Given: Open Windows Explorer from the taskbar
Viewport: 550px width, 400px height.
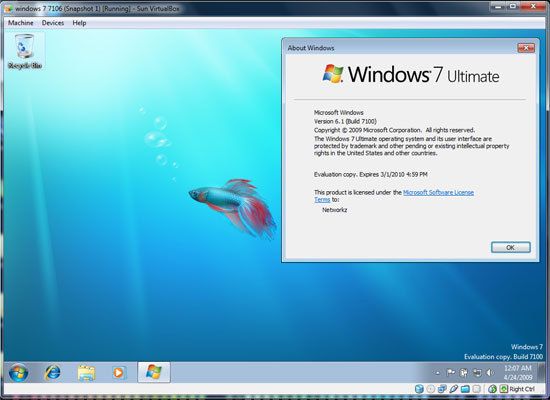Looking at the screenshot, I should coord(86,373).
